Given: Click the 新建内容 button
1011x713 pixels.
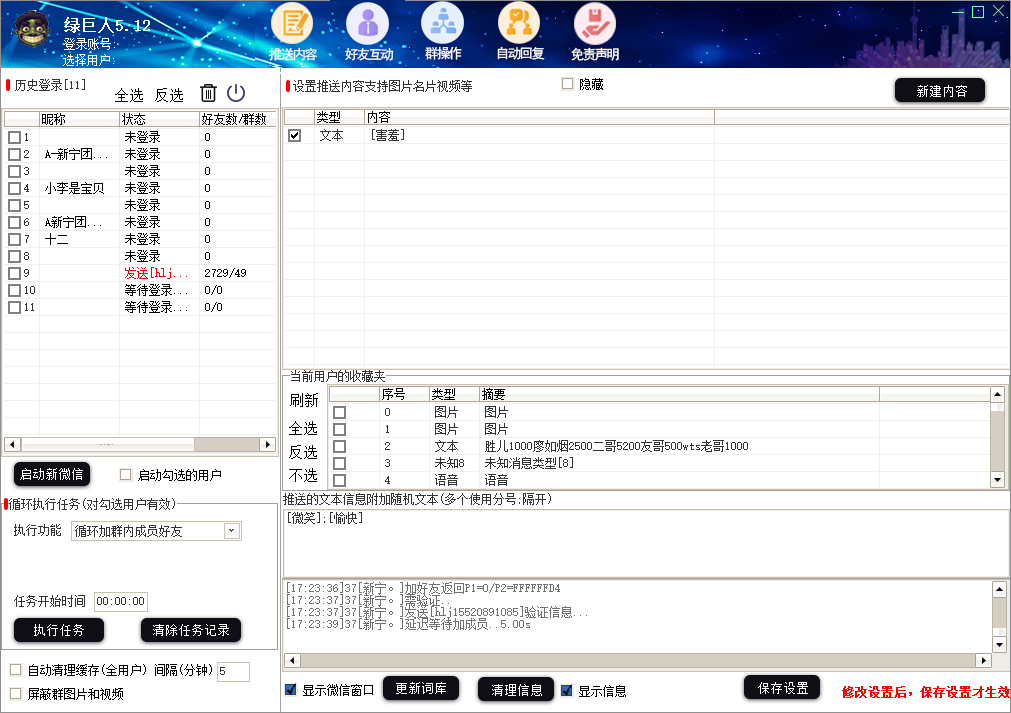Looking at the screenshot, I should click(940, 91).
